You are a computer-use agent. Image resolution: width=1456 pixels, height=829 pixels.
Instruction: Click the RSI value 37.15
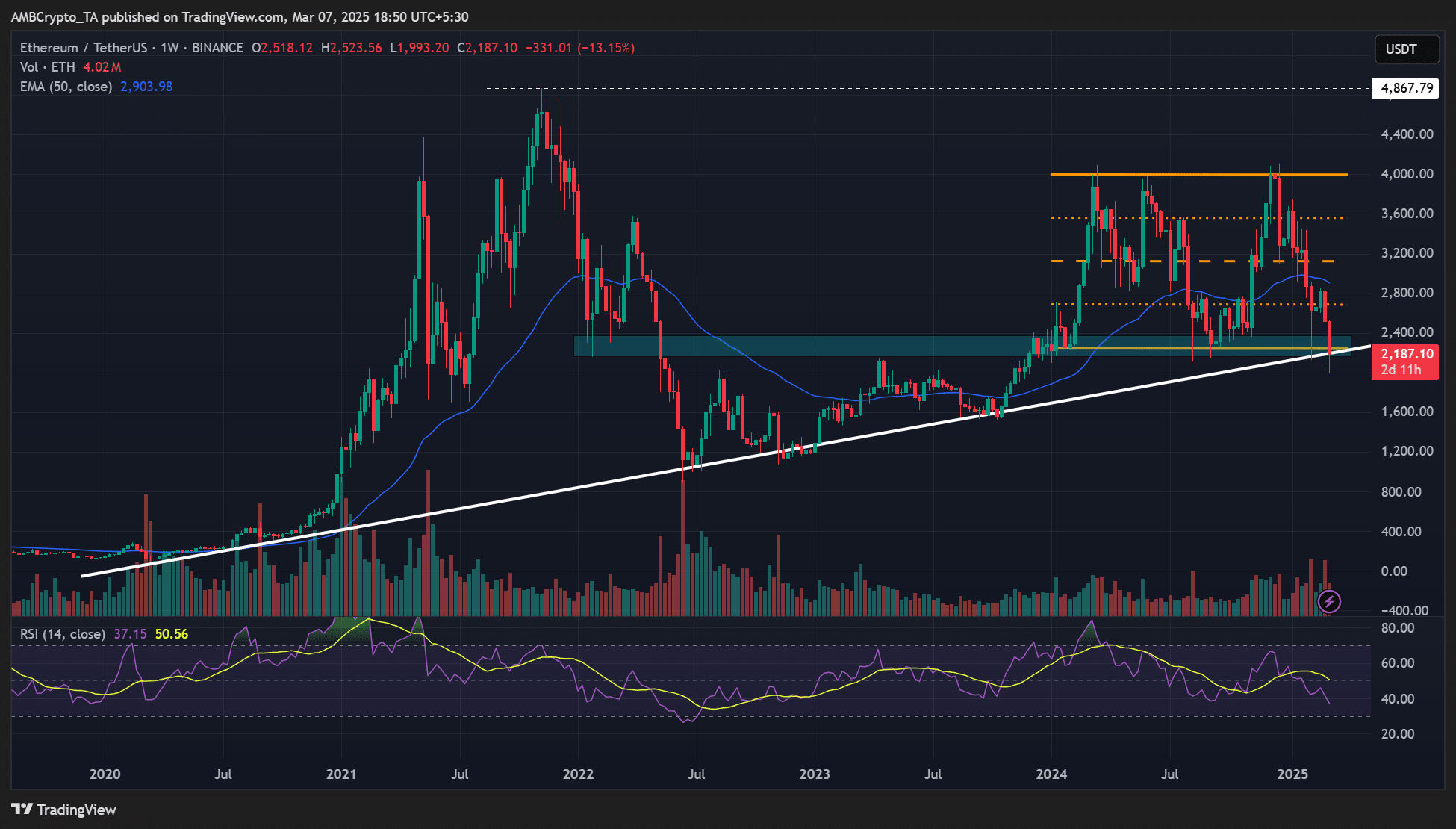click(x=130, y=634)
